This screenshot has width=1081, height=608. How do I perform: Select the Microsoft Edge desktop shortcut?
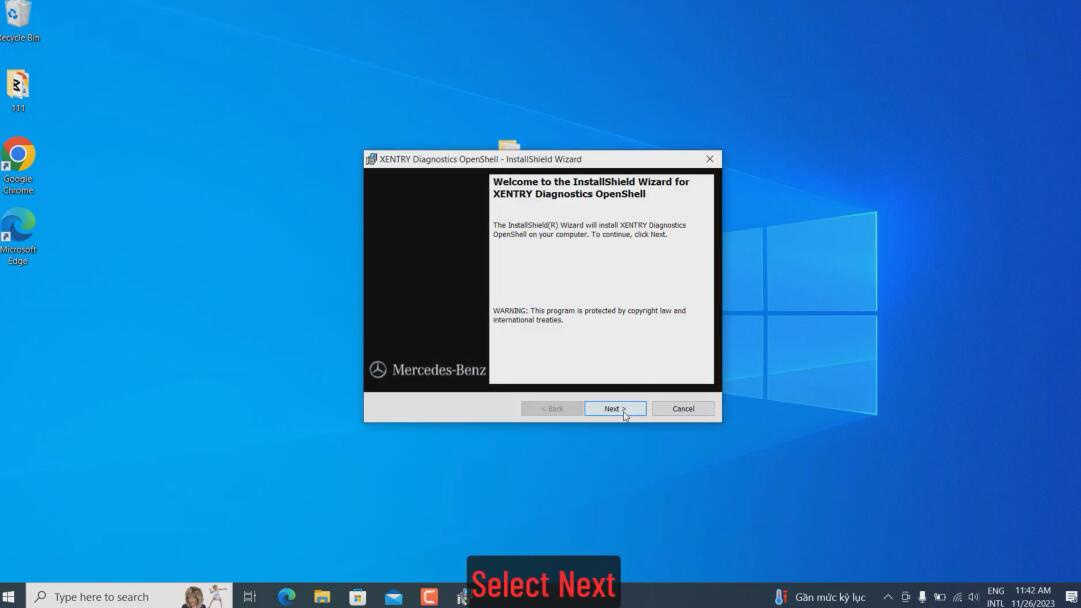coord(18,236)
